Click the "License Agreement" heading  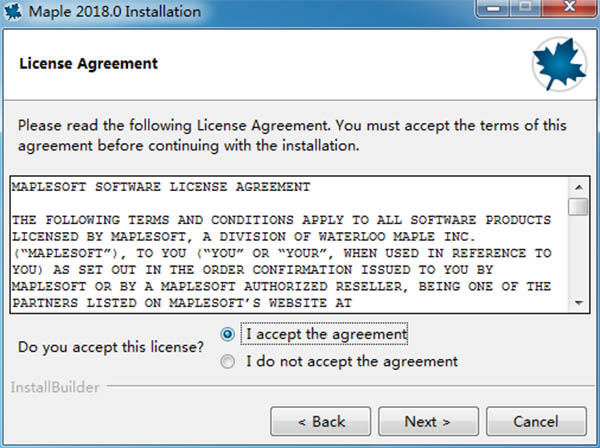[x=88, y=64]
